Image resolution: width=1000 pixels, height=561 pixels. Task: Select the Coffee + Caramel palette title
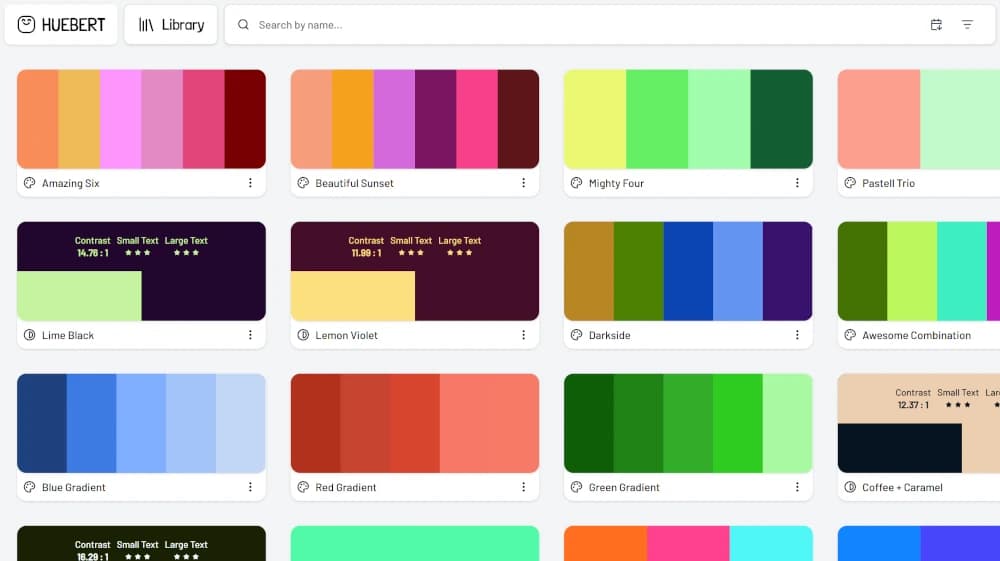coord(902,487)
